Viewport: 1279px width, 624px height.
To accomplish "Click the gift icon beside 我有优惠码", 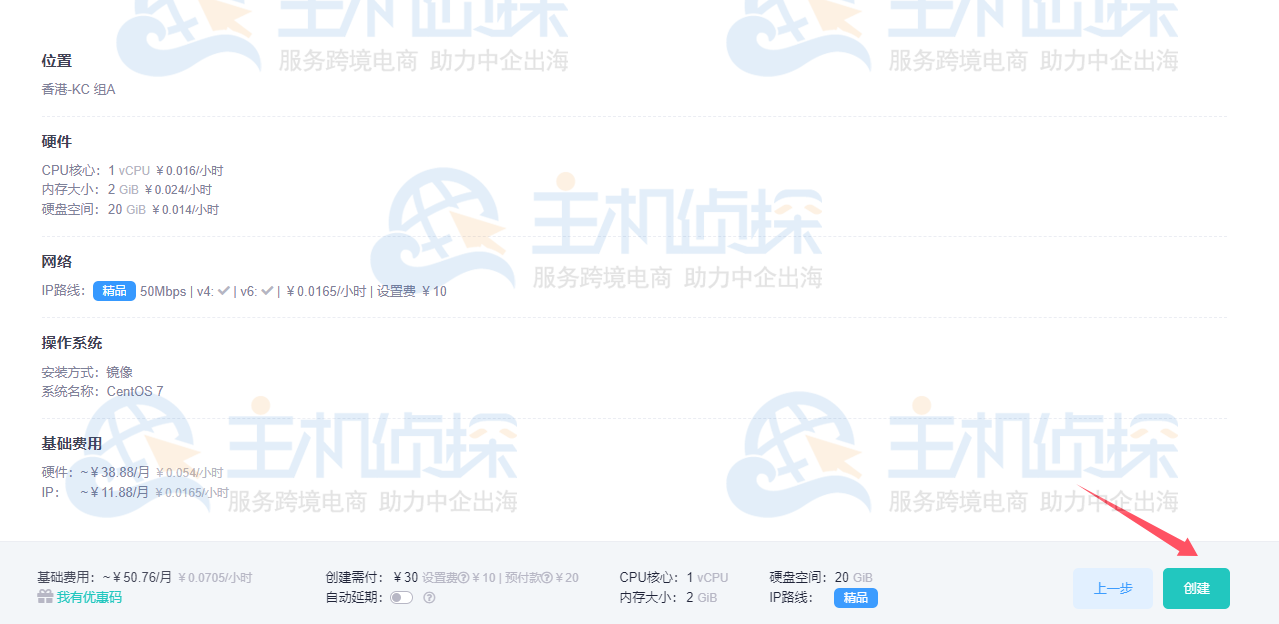I will [x=45, y=597].
